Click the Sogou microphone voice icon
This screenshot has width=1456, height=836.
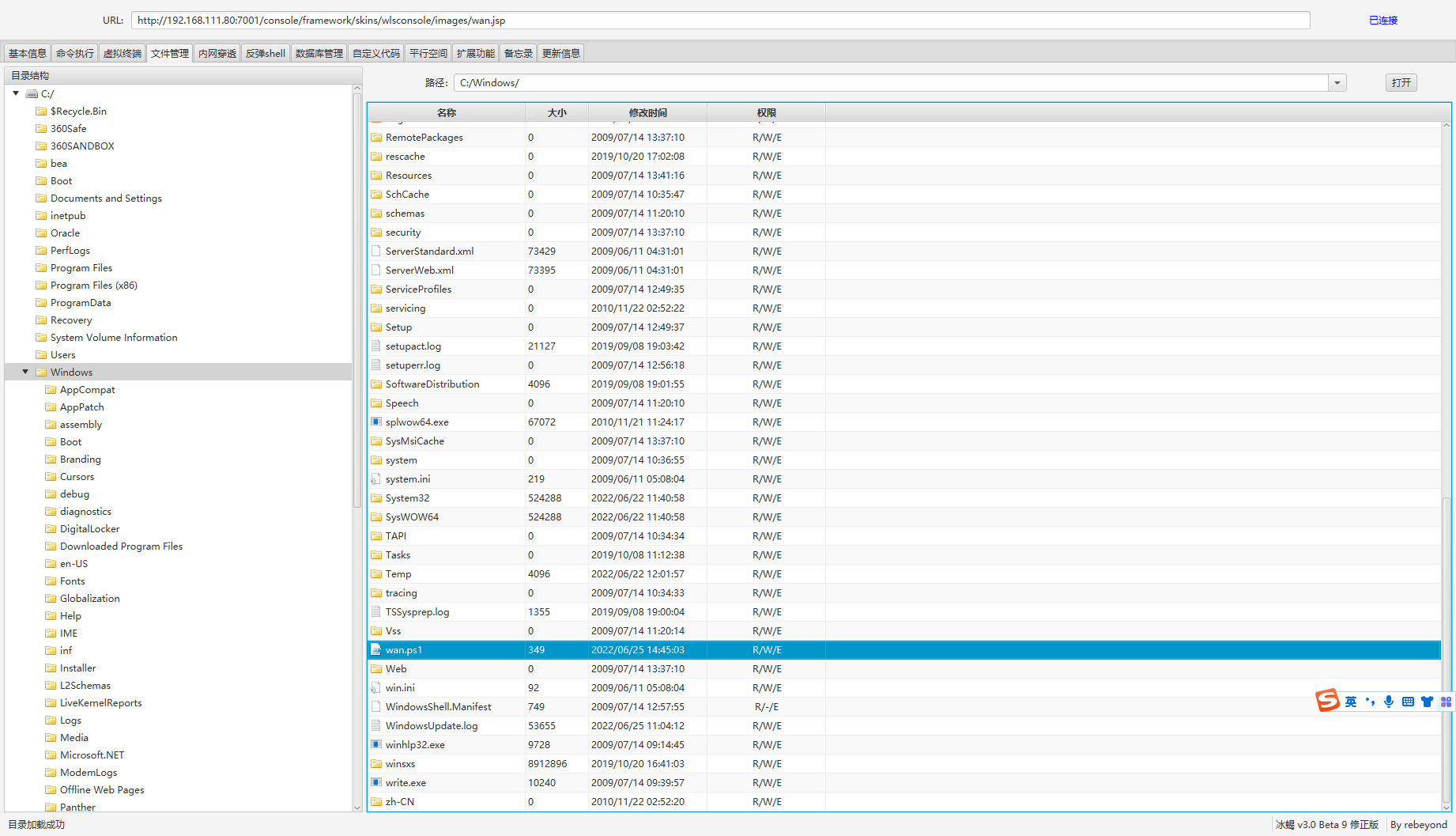1389,702
